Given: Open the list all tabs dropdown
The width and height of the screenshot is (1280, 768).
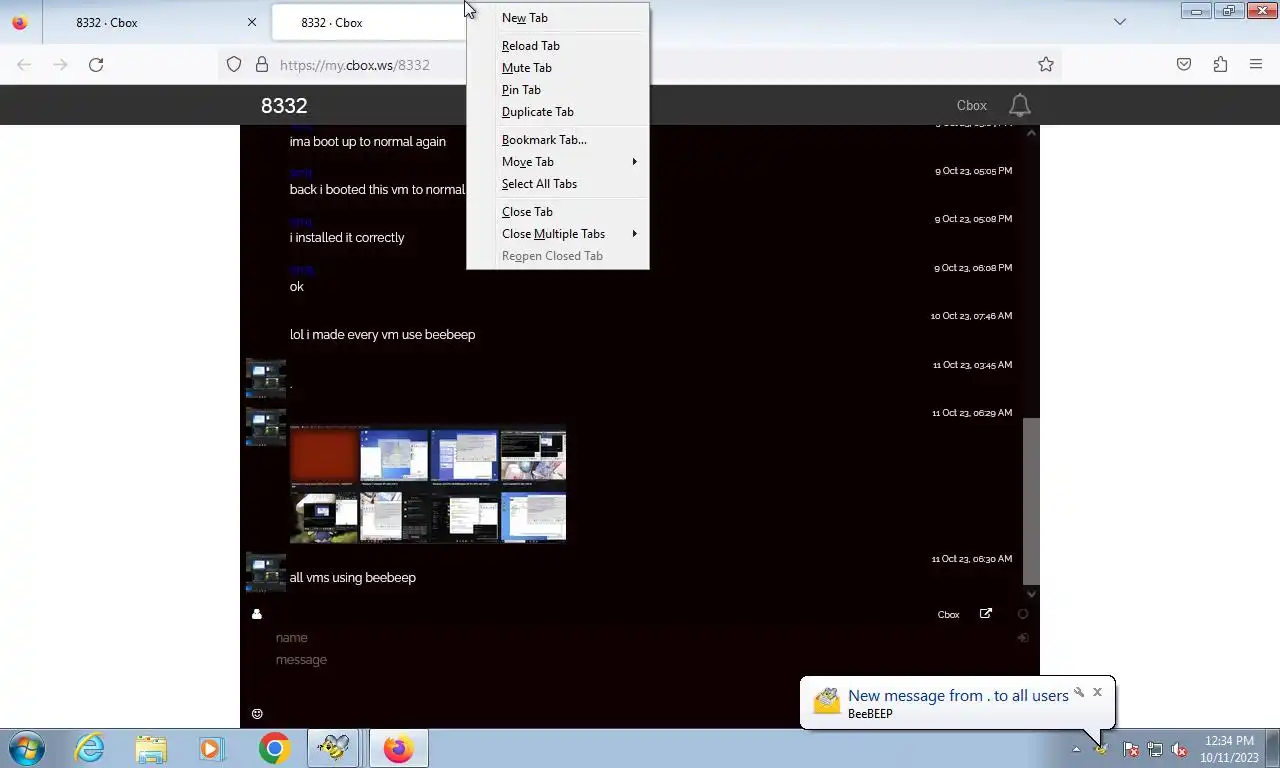Looking at the screenshot, I should (1120, 22).
